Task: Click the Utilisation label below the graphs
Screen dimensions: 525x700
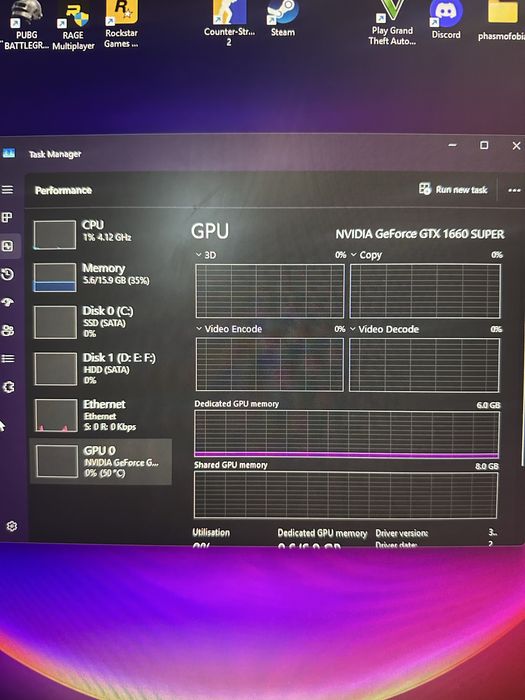Action: click(x=211, y=532)
